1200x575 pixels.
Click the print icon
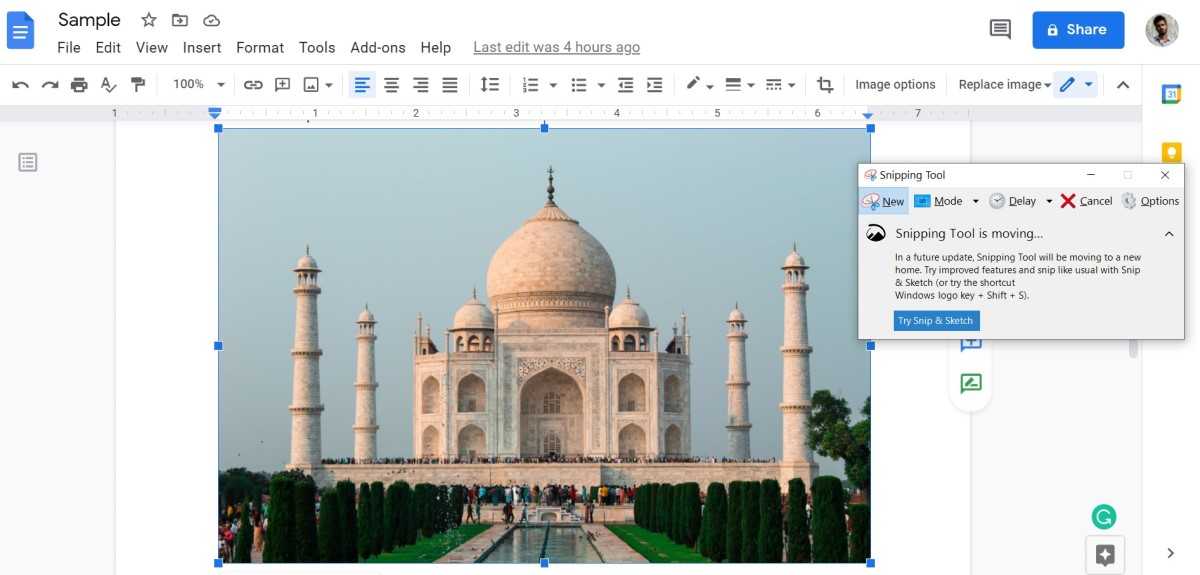79,85
